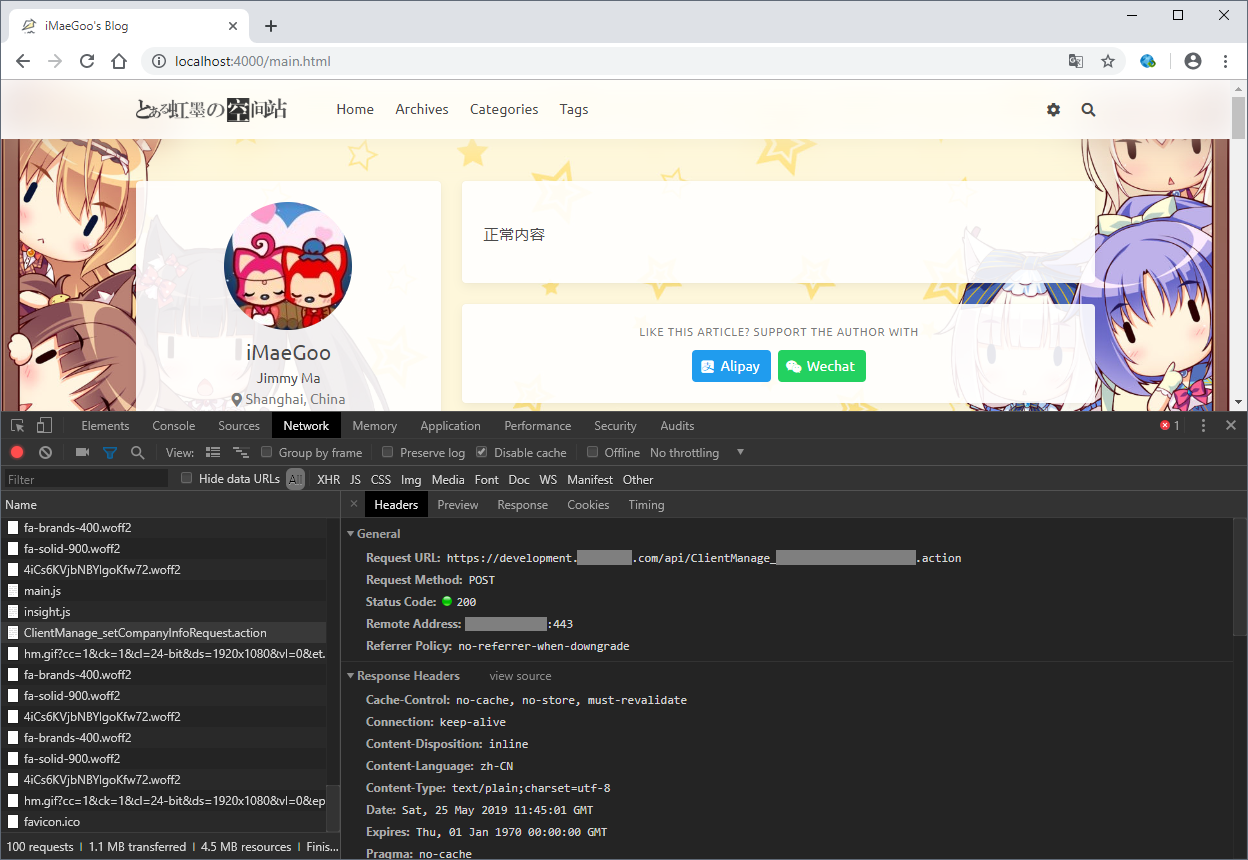Open blog settings gear icon
The height and width of the screenshot is (860, 1248).
pos(1053,110)
